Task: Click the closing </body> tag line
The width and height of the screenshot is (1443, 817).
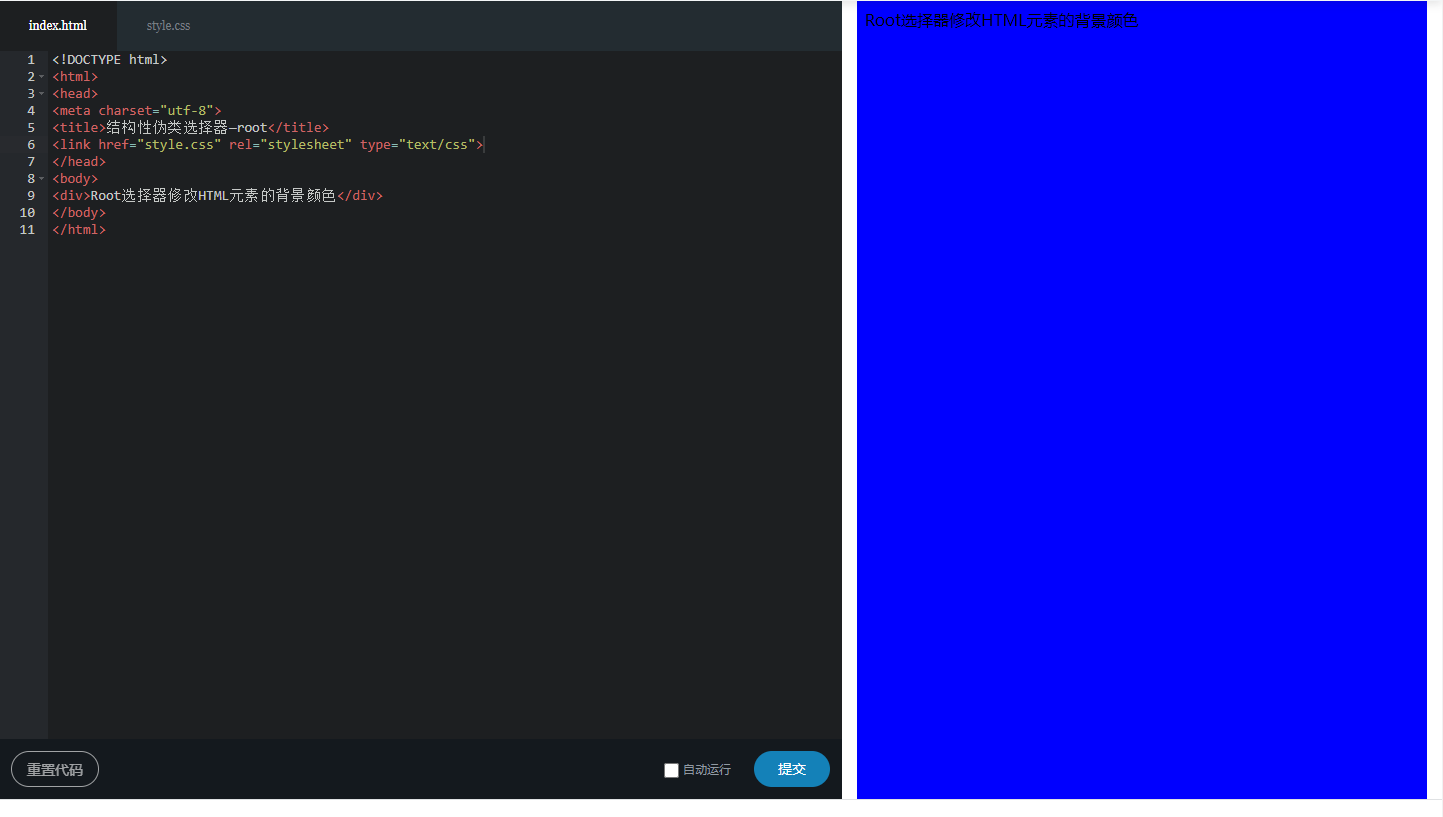Action: pyautogui.click(x=79, y=213)
